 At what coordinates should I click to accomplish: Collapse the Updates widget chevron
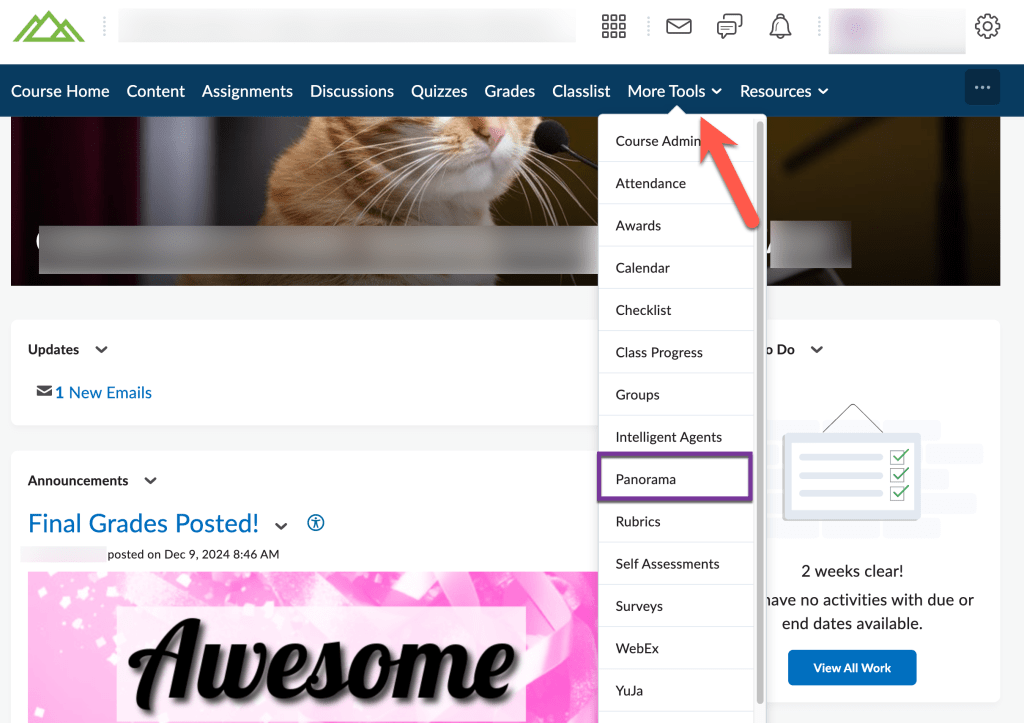pos(100,350)
